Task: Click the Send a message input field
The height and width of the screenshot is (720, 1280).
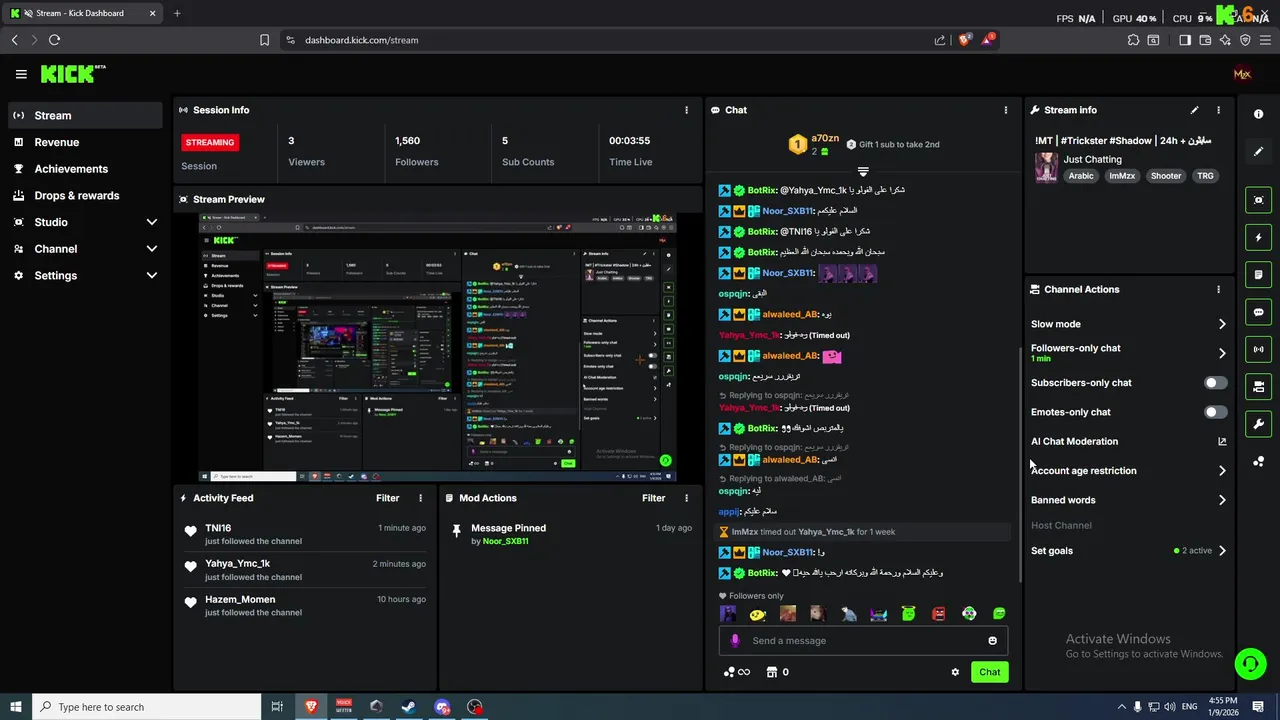Action: [863, 641]
